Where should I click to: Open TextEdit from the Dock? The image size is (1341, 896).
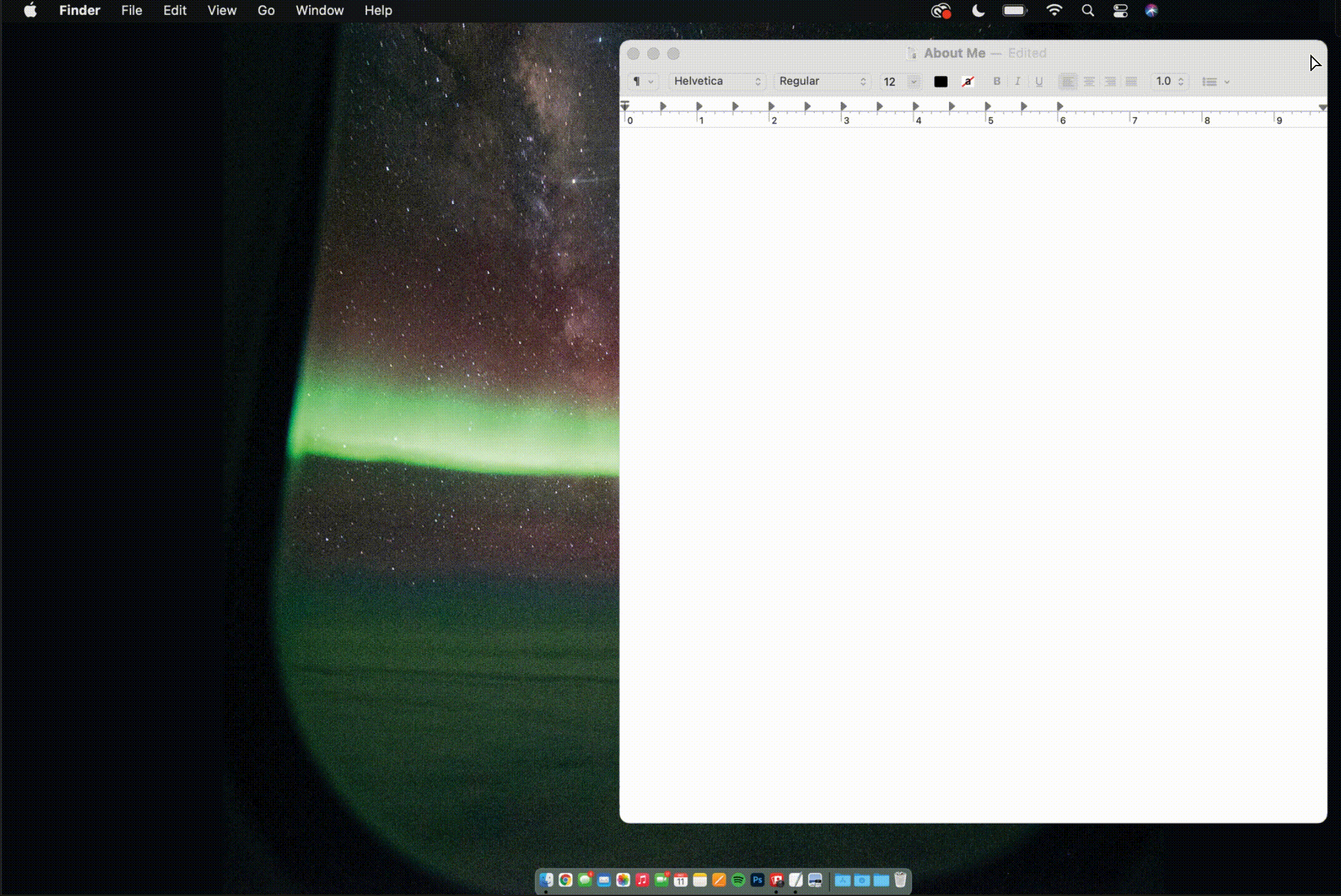[x=796, y=880]
